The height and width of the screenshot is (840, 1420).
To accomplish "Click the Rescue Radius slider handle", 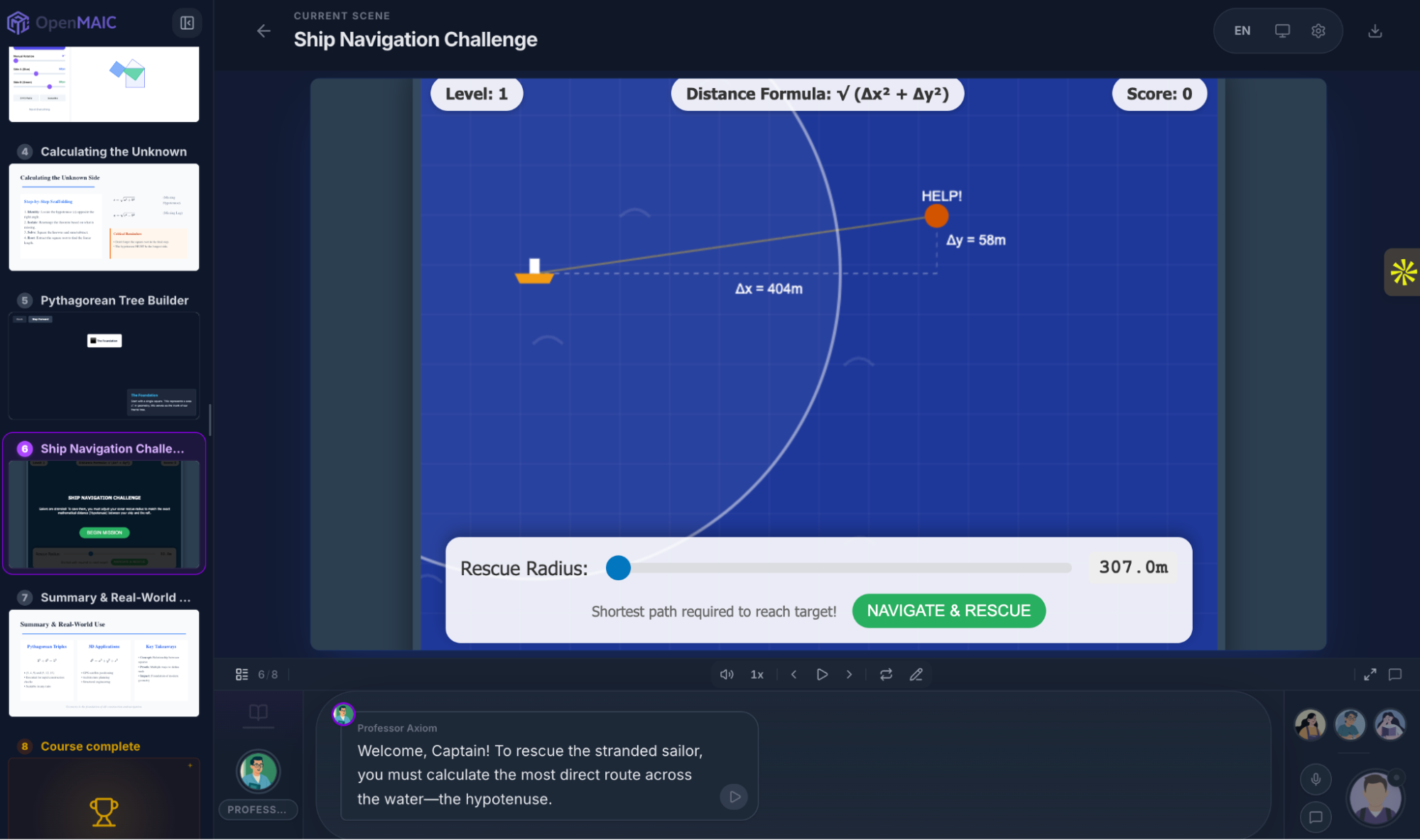I will [x=618, y=567].
